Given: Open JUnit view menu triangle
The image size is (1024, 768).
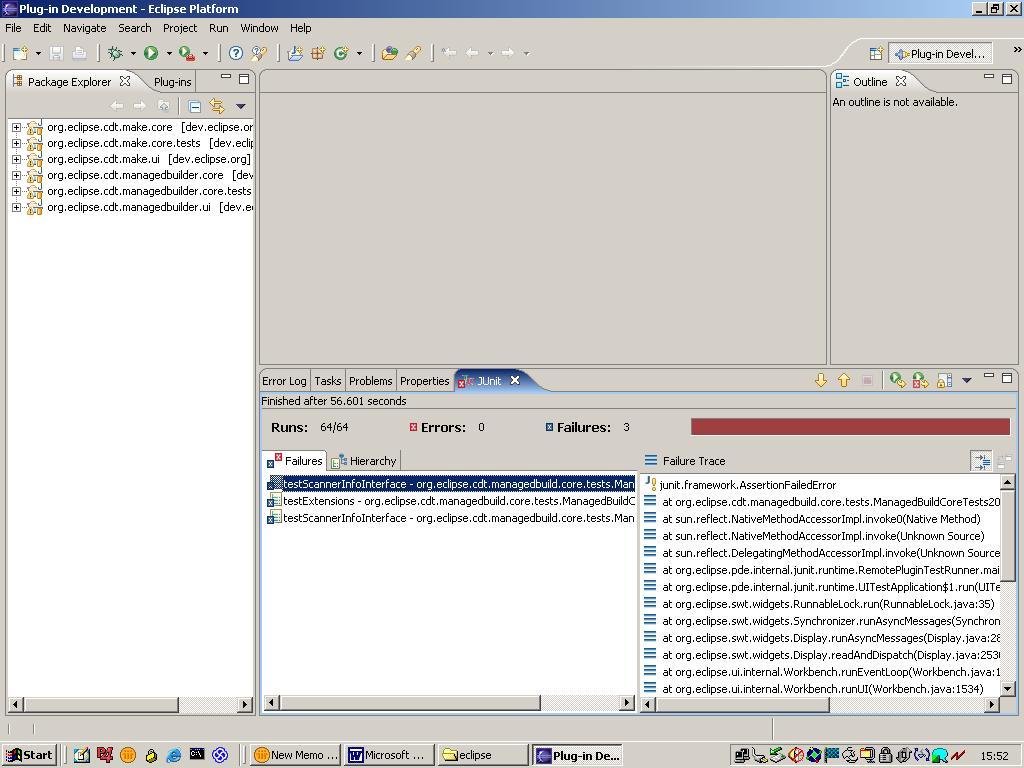Looking at the screenshot, I should 967,380.
